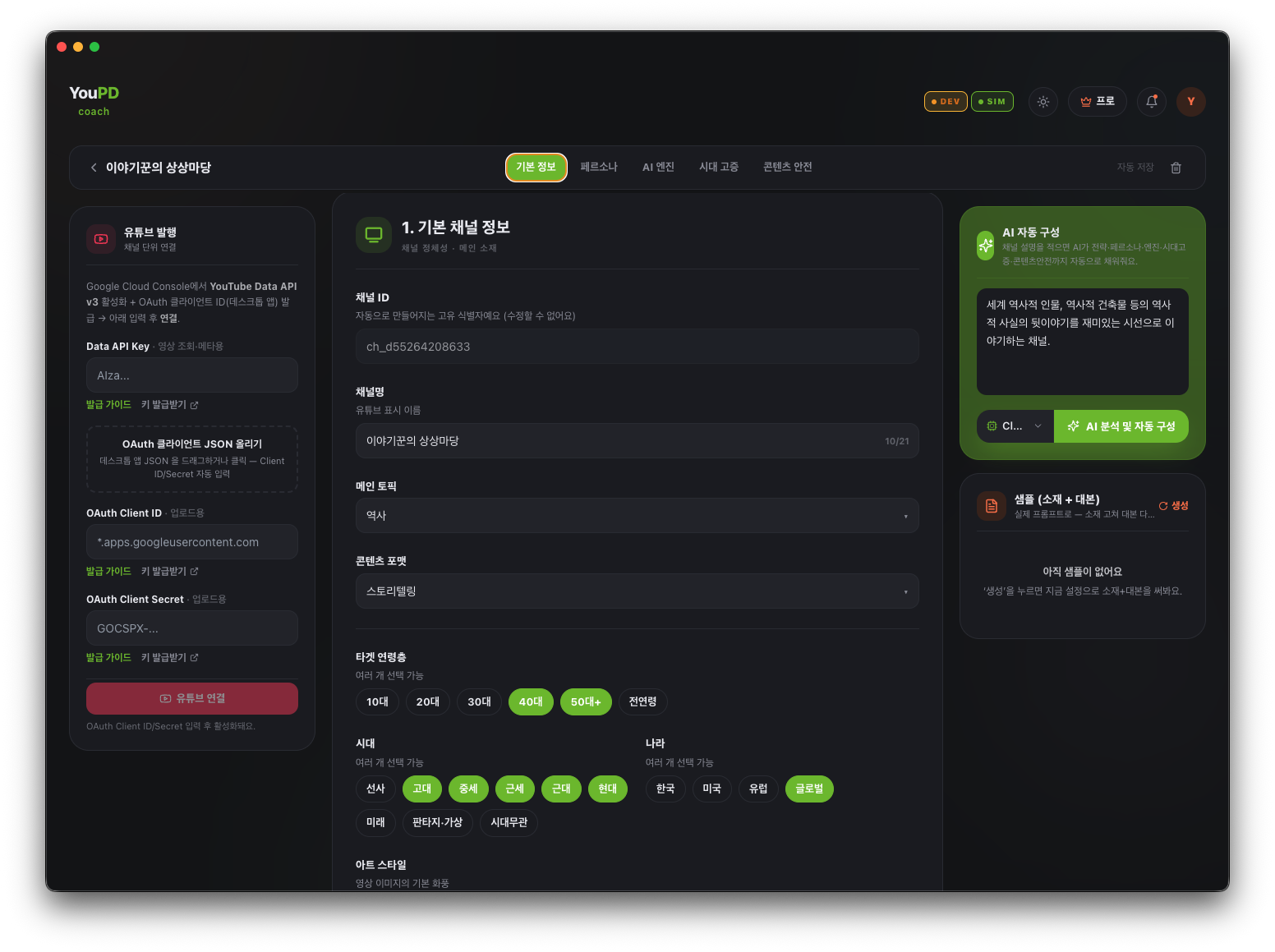Click the sparkle icon in AI 자동 구성

click(985, 246)
